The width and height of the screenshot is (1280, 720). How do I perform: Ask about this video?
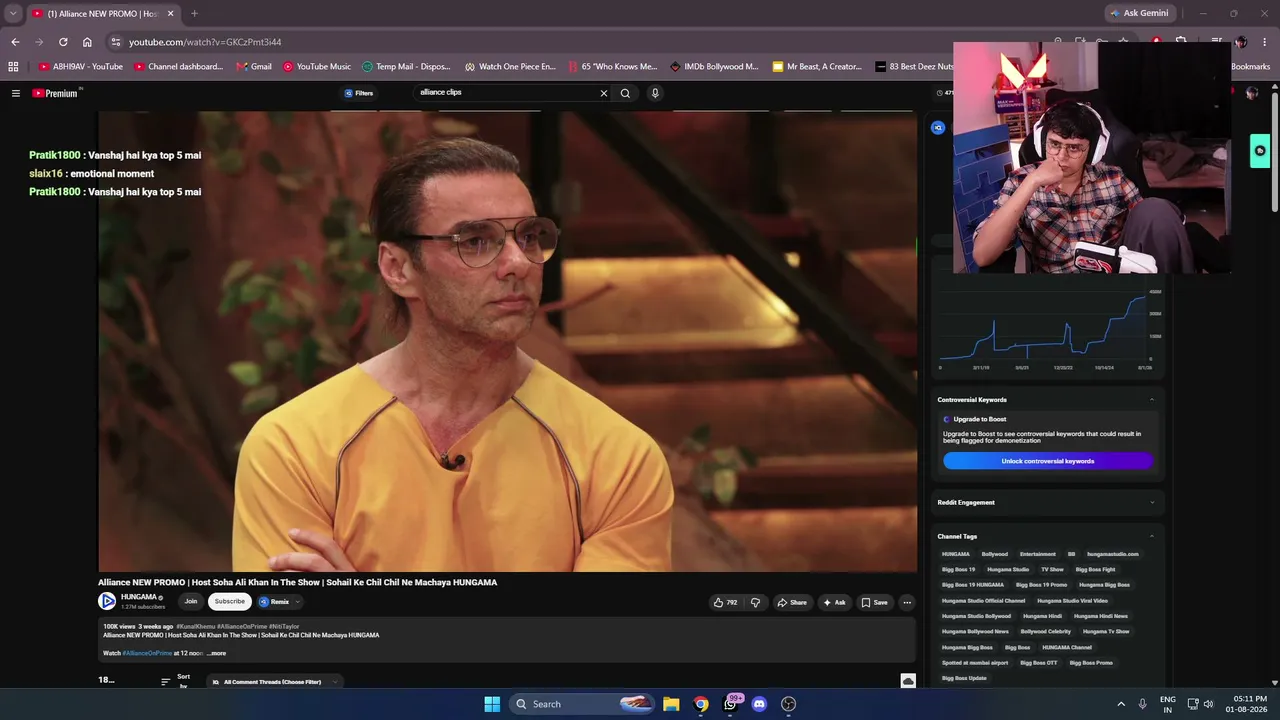coord(834,602)
